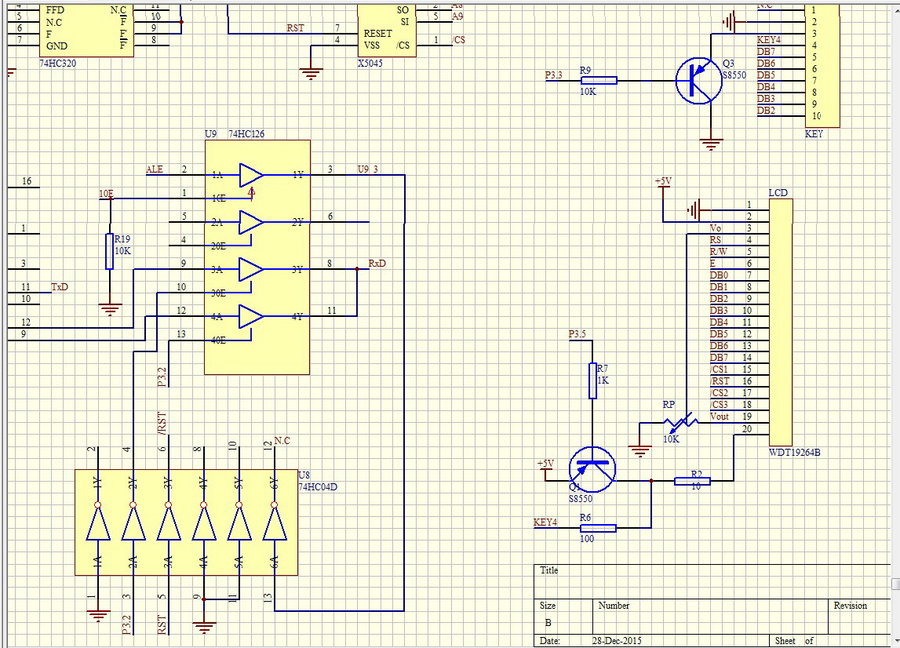Select resistor R19 10K
Screen dimensions: 900x648
pyautogui.click(x=110, y=251)
